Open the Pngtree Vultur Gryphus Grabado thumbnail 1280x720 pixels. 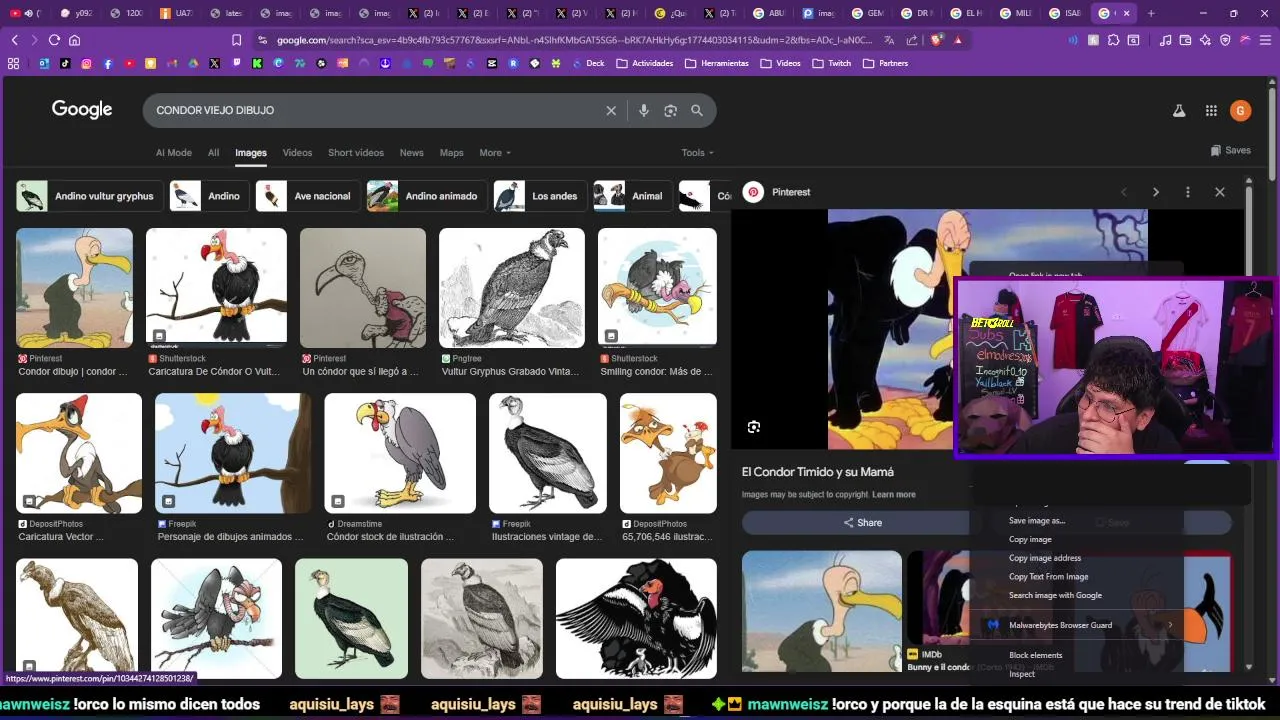tap(511, 287)
